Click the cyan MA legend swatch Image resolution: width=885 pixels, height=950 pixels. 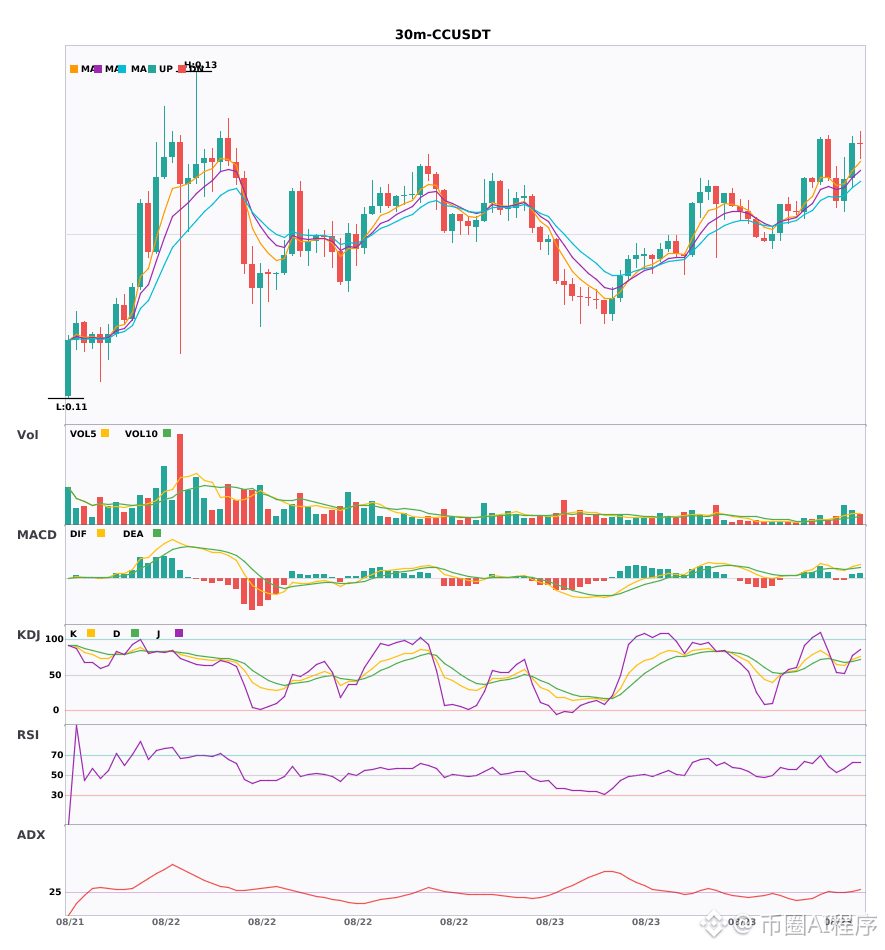pos(122,69)
